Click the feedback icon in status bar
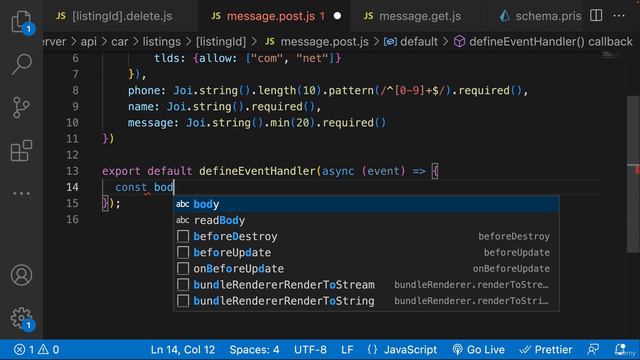 click(x=593, y=350)
